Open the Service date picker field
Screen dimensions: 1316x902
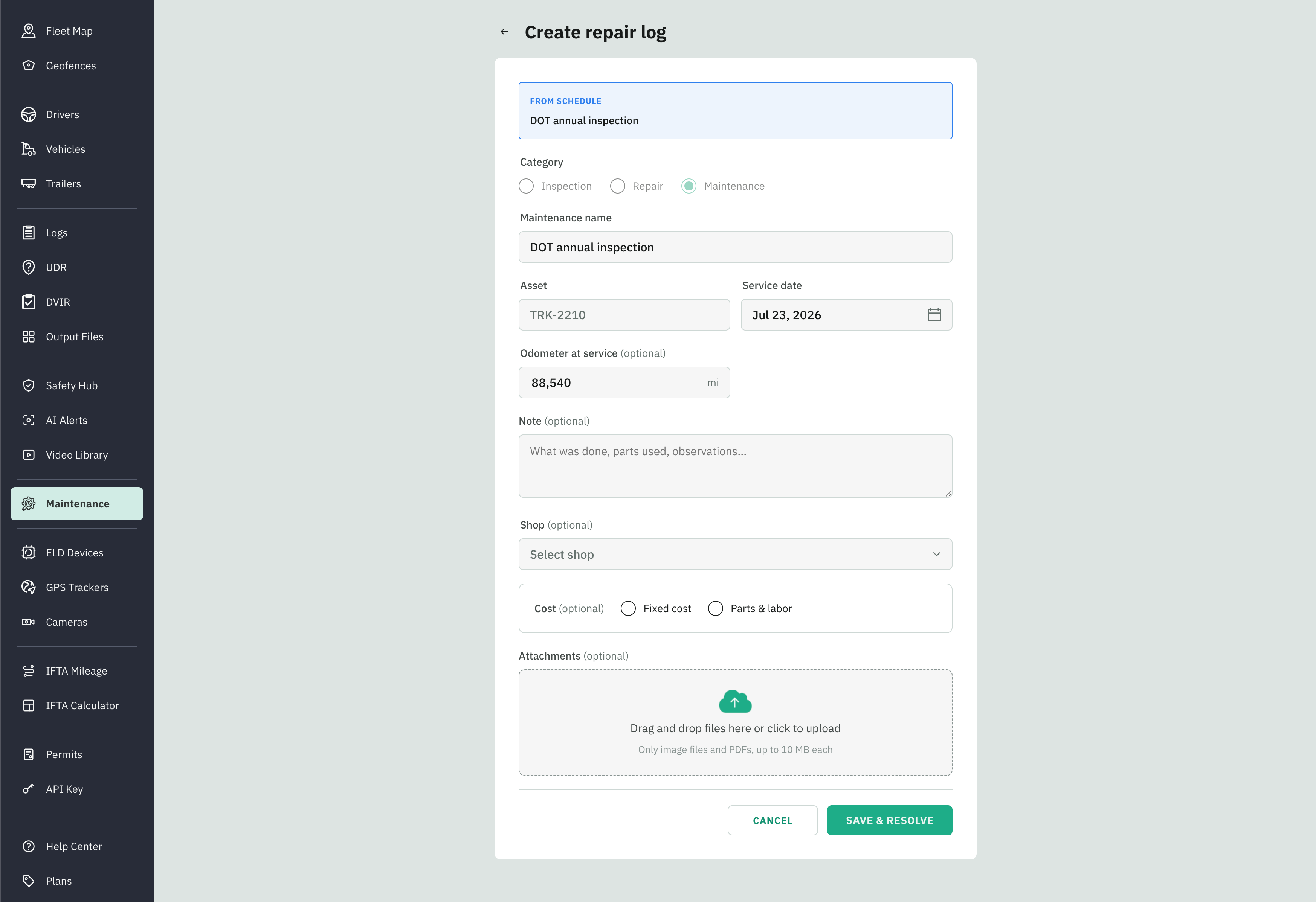pyautogui.click(x=846, y=315)
